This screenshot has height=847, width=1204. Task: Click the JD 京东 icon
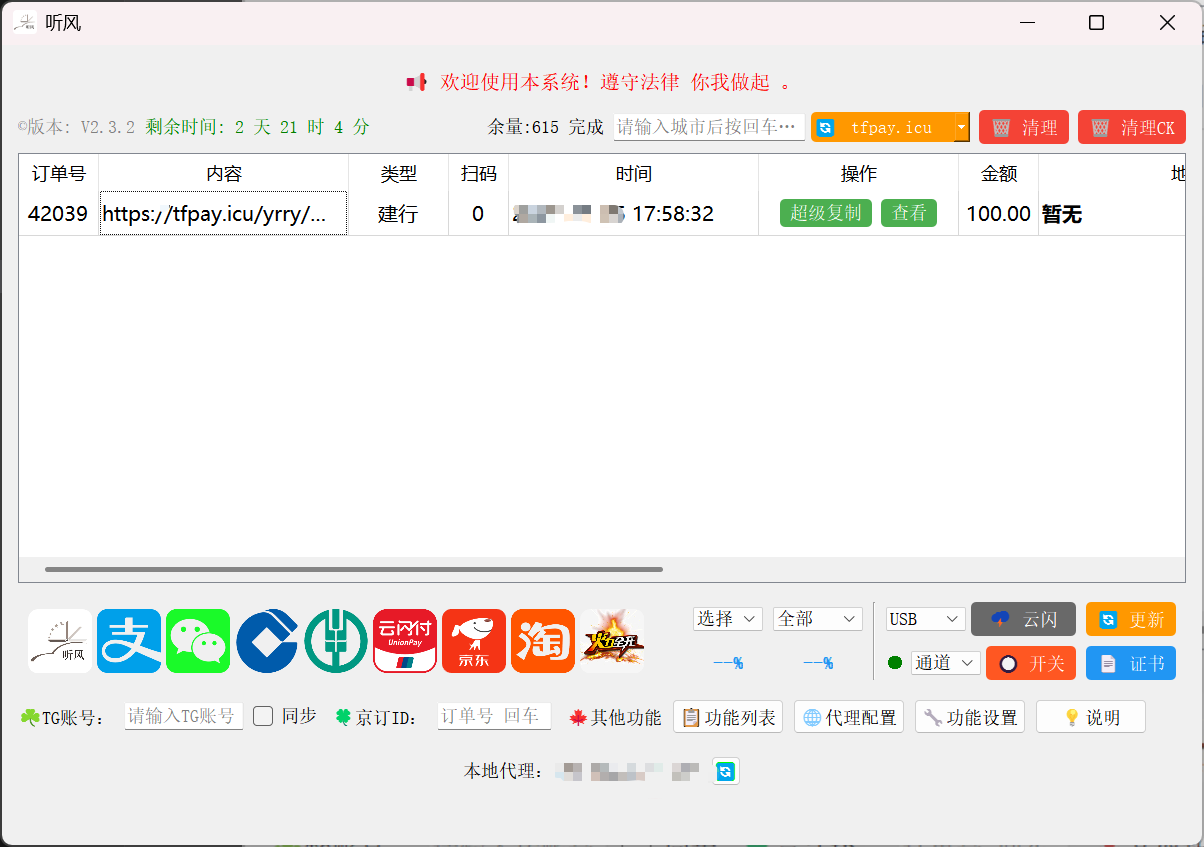pos(474,641)
